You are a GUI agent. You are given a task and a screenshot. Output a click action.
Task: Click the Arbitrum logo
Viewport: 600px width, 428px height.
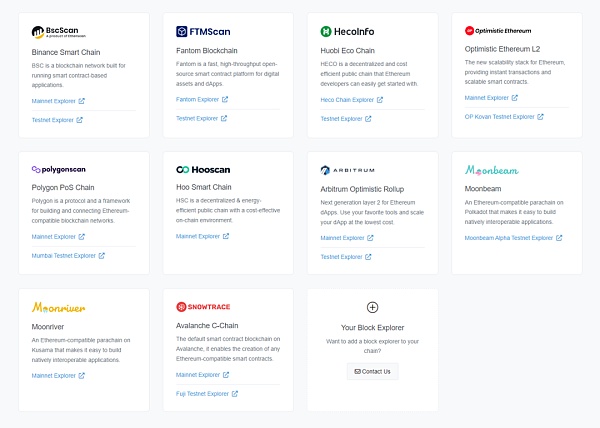tap(347, 170)
